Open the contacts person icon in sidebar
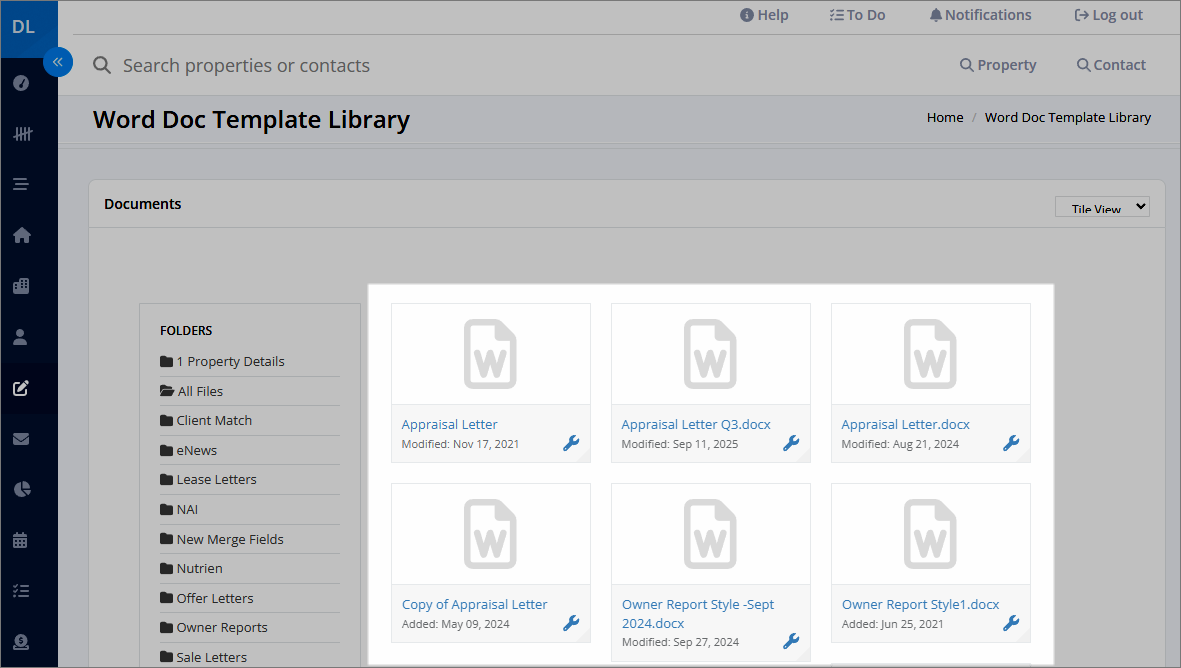This screenshot has height=668, width=1181. pos(20,337)
